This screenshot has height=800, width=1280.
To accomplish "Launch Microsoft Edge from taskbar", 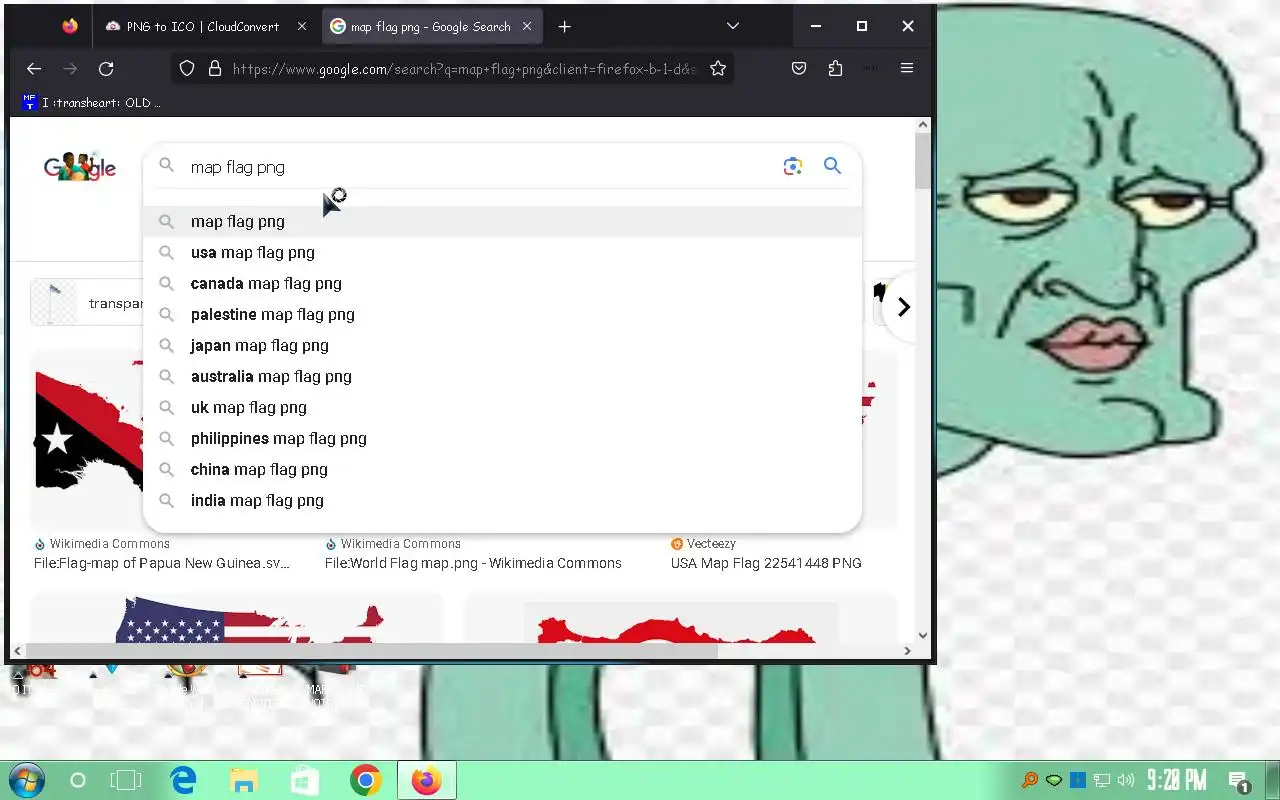I will 183,780.
